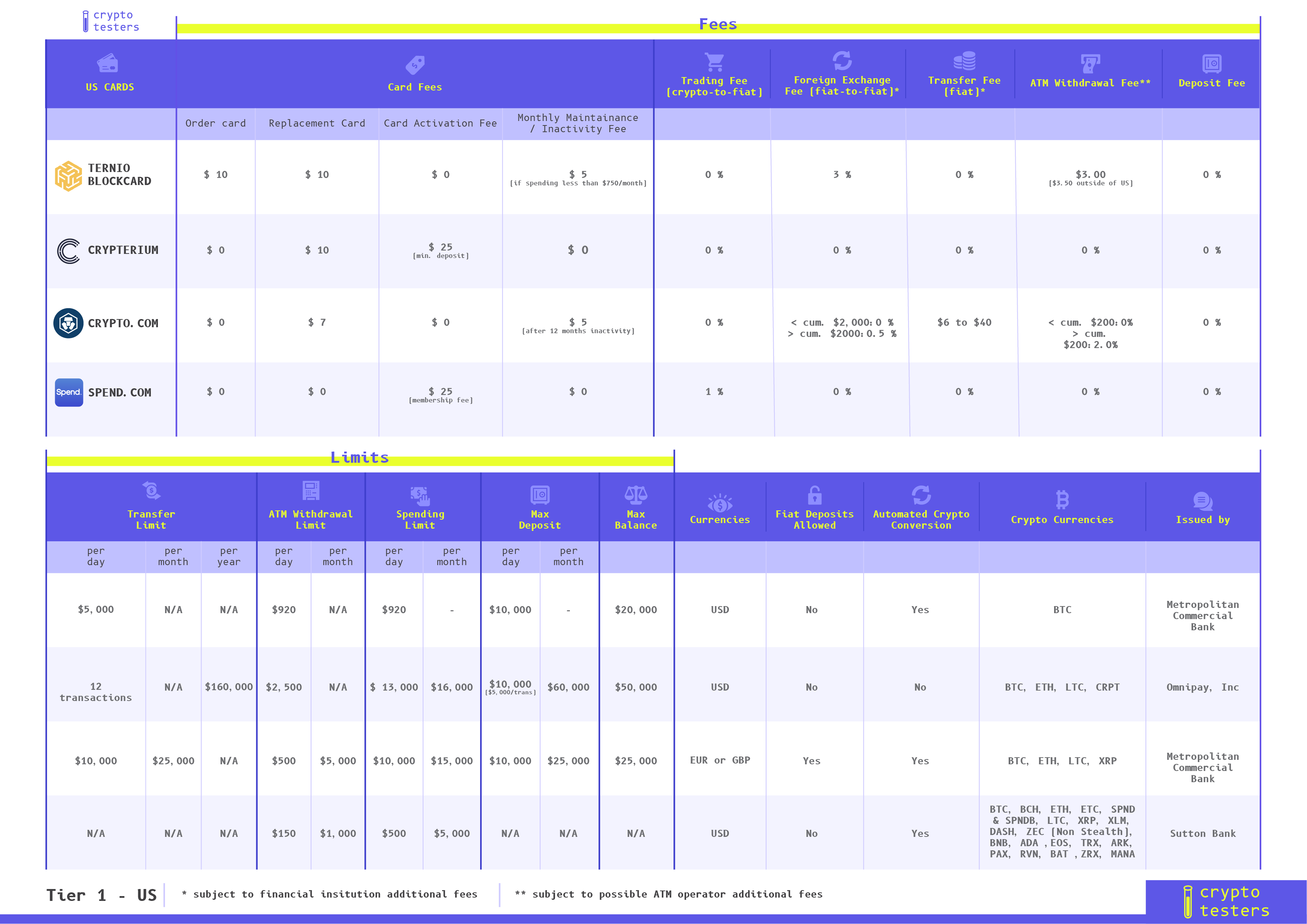Click the US Cards credit card icon
This screenshot has width=1307, height=924.
(108, 63)
